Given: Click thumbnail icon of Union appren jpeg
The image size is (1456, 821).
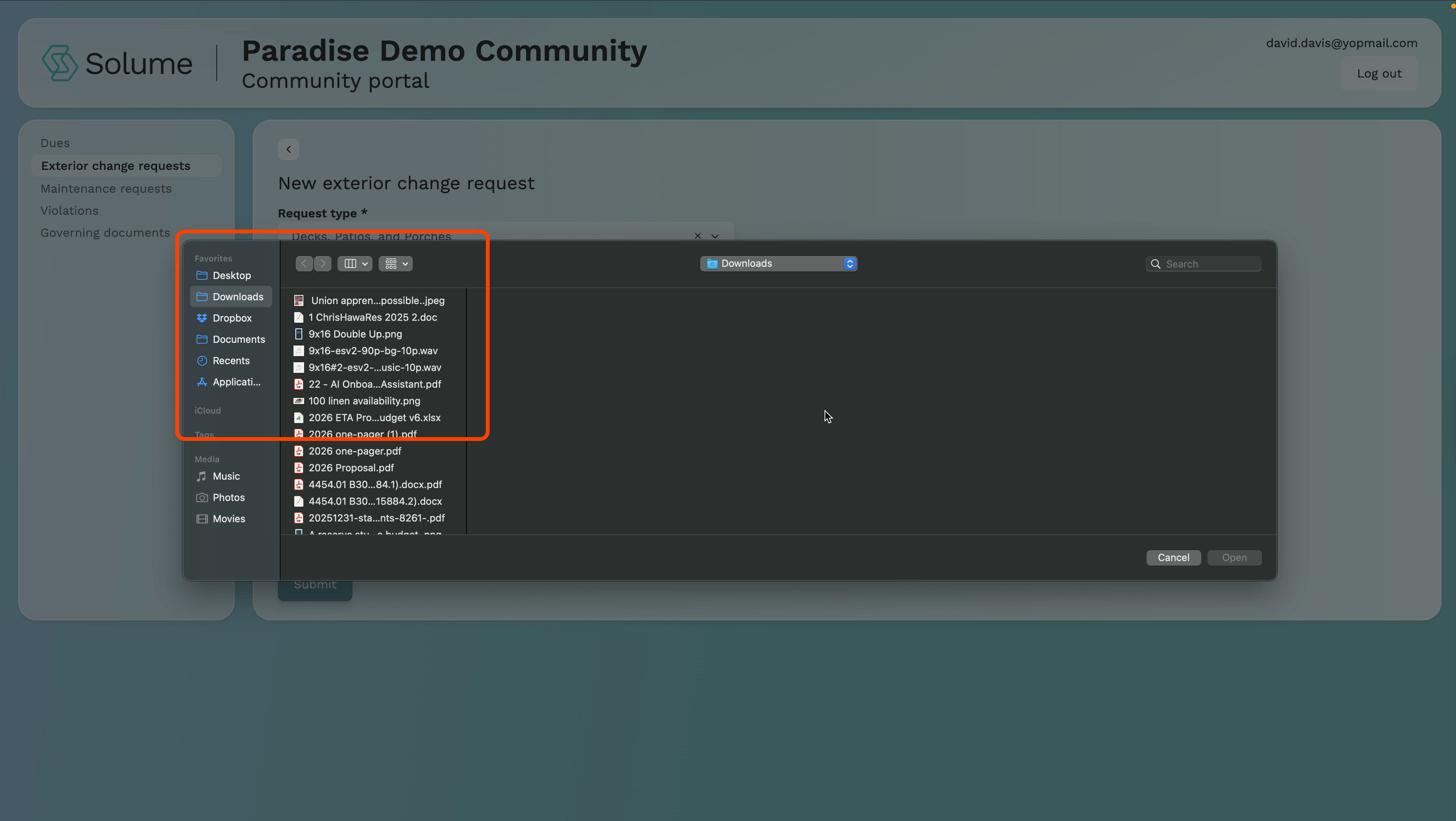Looking at the screenshot, I should 298,301.
